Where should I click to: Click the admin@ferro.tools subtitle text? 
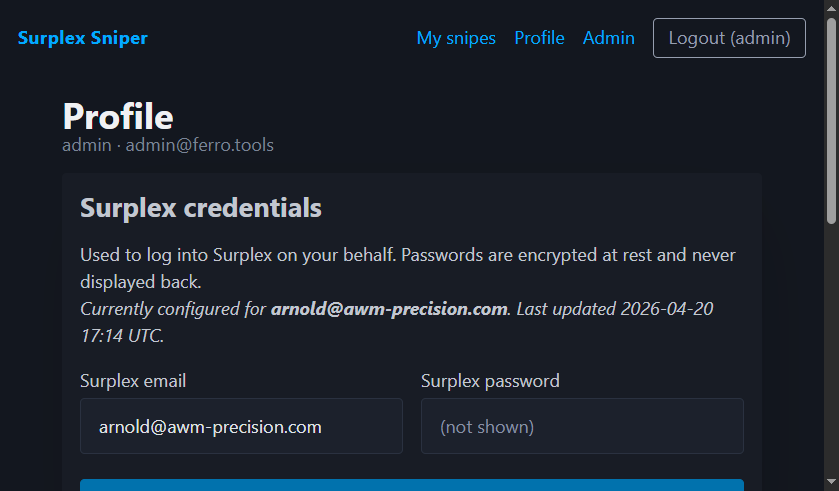[x=199, y=145]
